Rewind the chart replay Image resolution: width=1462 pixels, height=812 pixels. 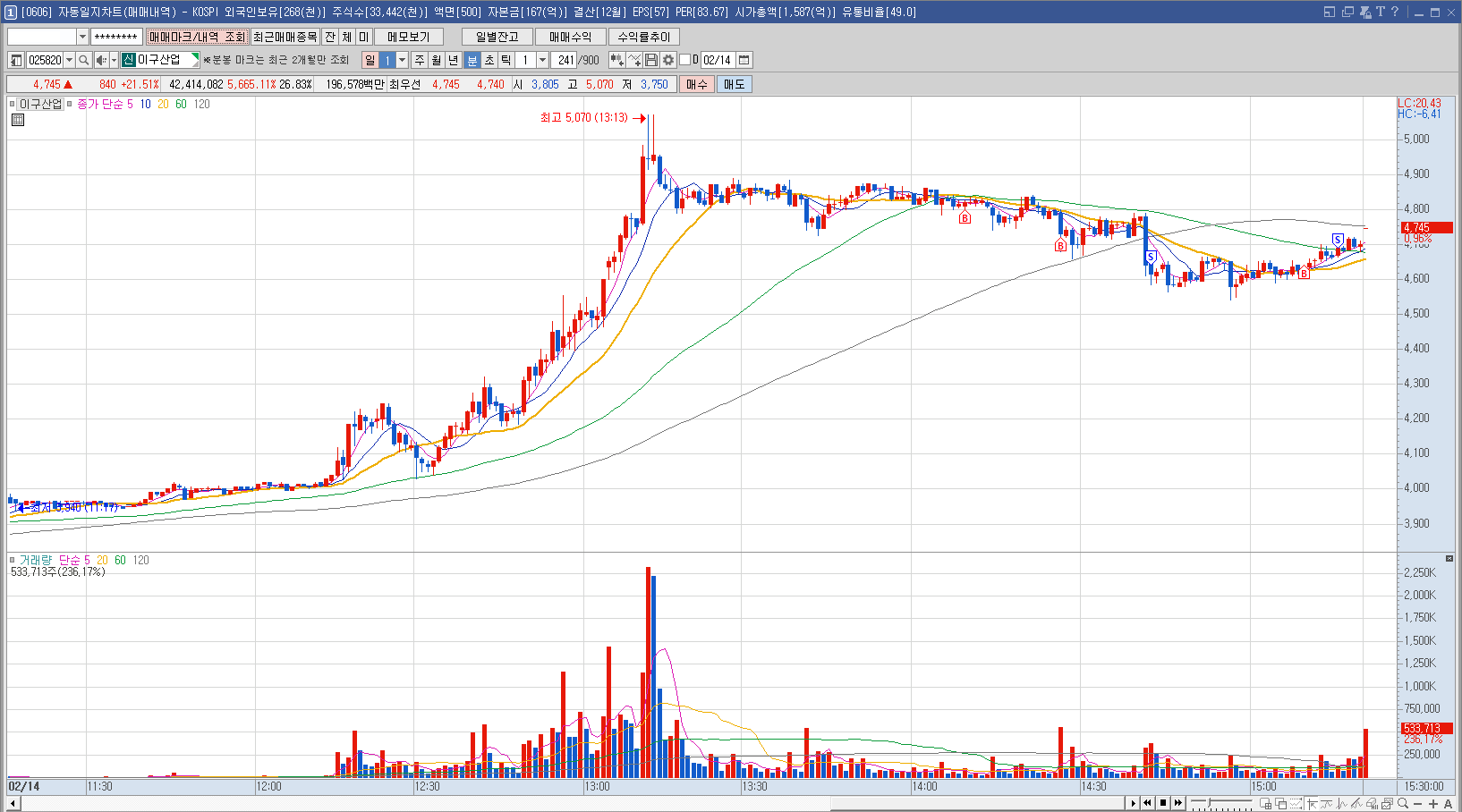click(1147, 803)
